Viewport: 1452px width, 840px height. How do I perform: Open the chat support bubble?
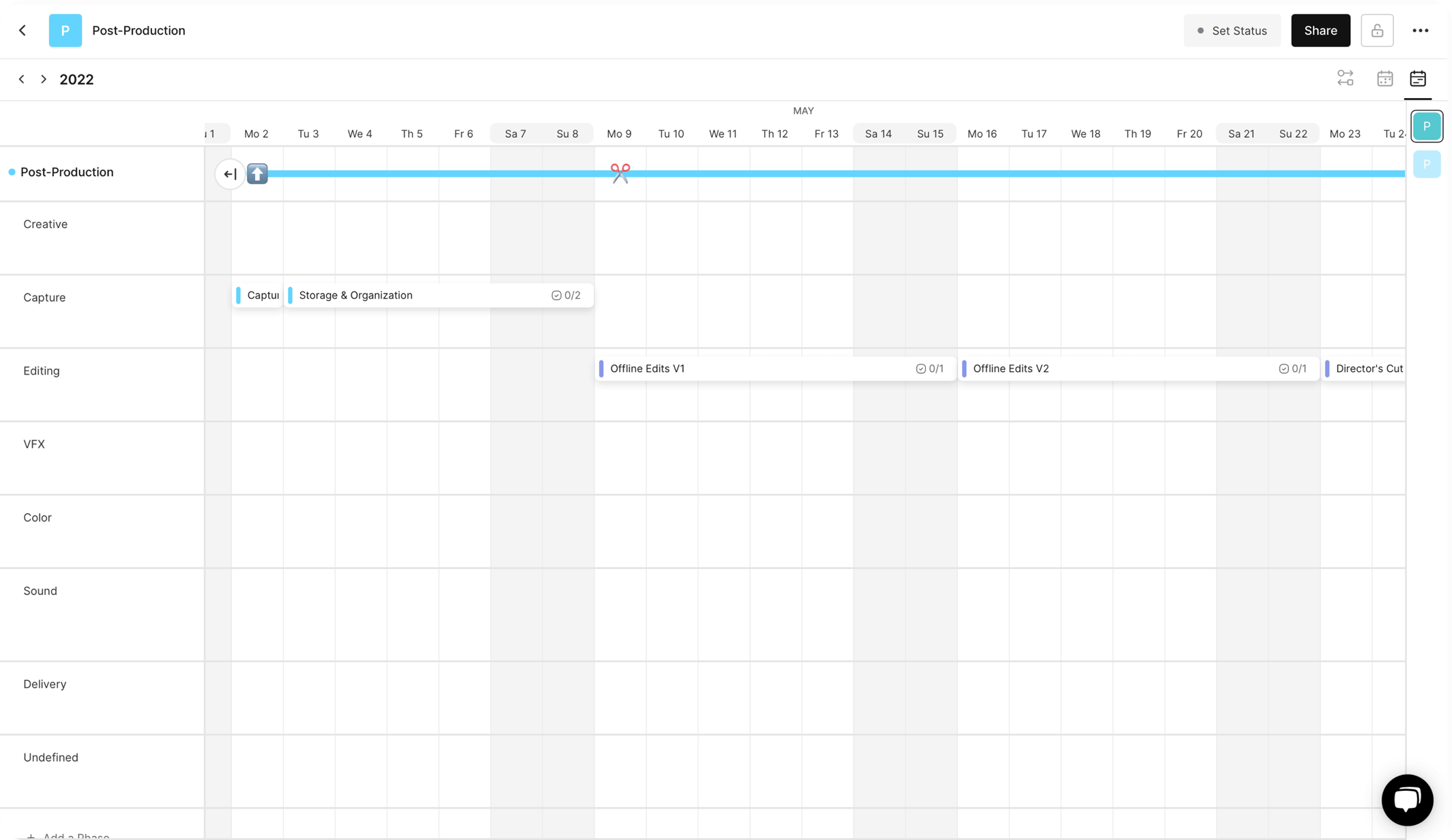1407,800
